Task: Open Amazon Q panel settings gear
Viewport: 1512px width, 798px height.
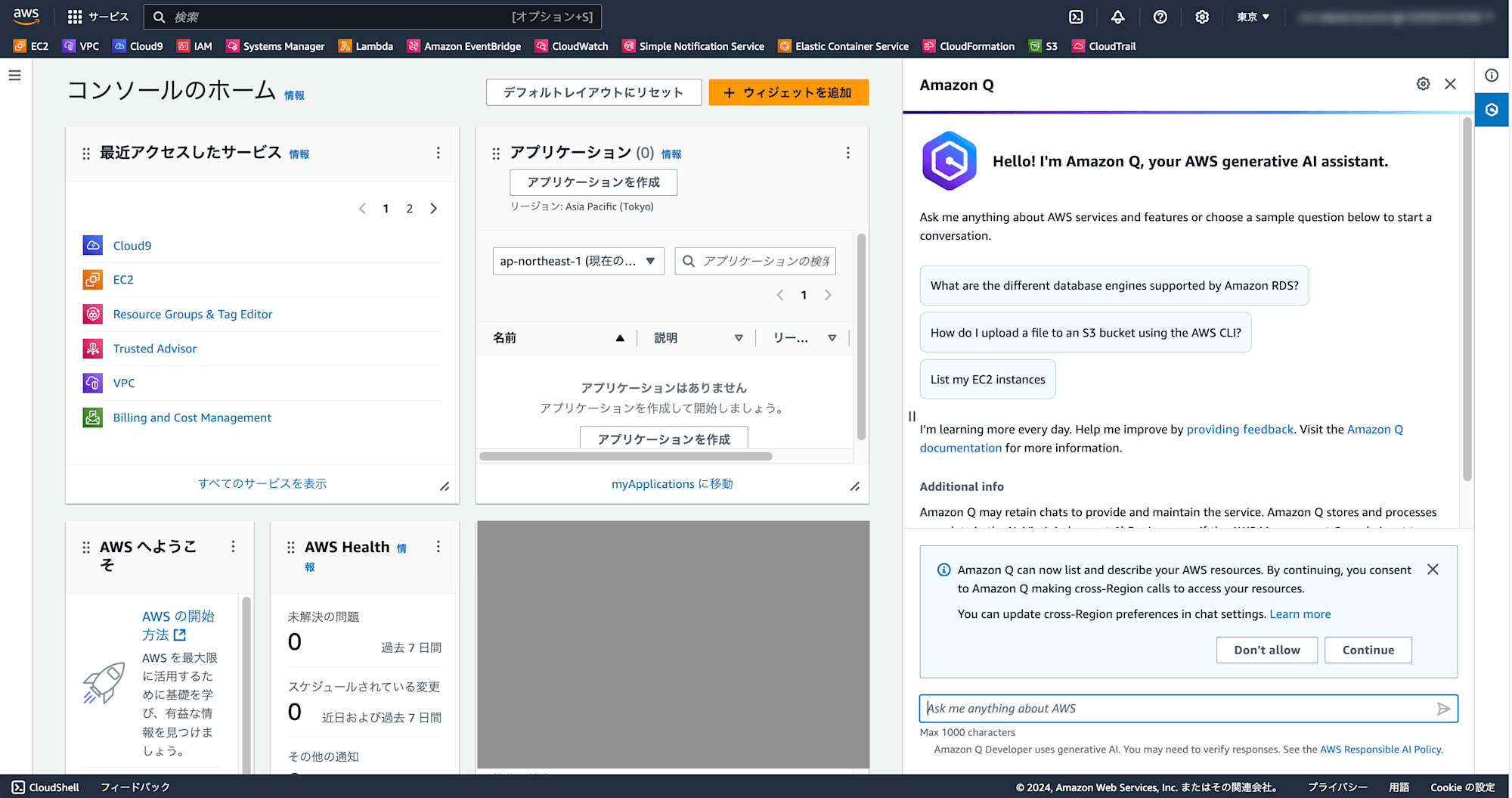Action: coord(1423,84)
